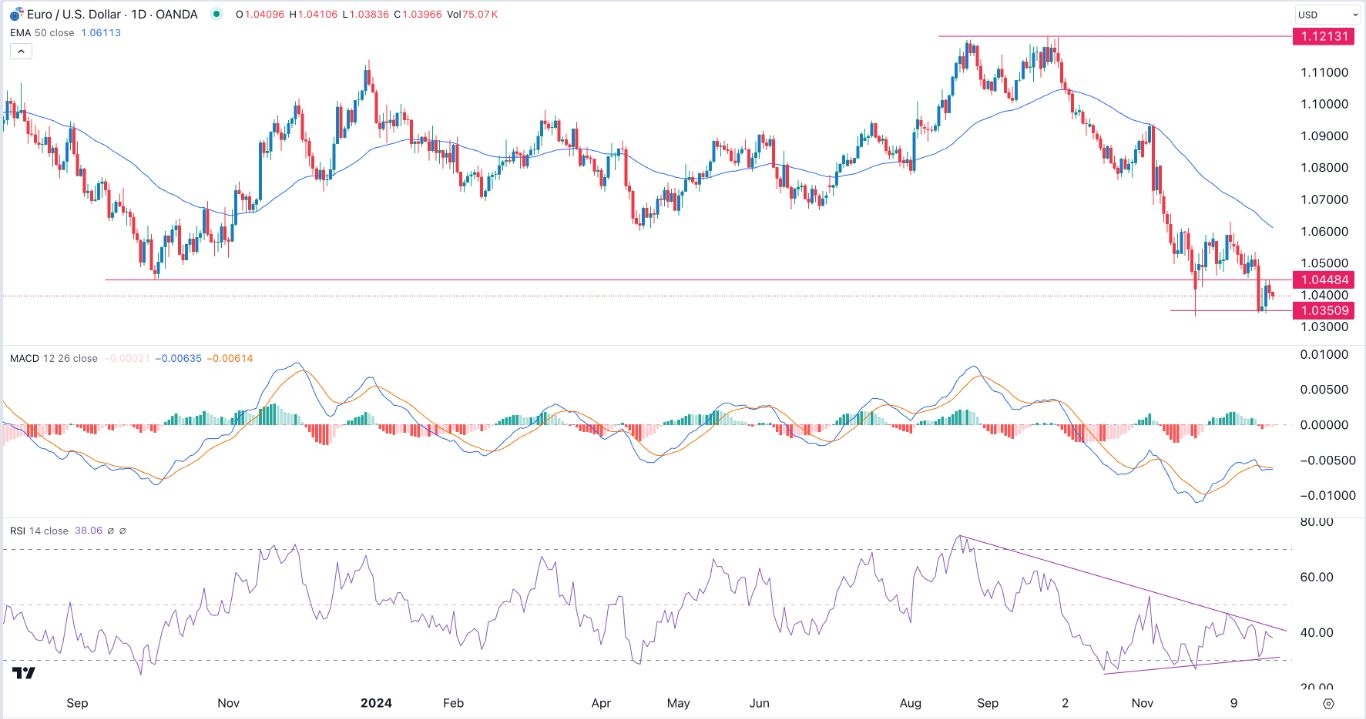The height and width of the screenshot is (719, 1366).
Task: Click the EUR/USD currency pair flag icon
Action: pos(14,14)
